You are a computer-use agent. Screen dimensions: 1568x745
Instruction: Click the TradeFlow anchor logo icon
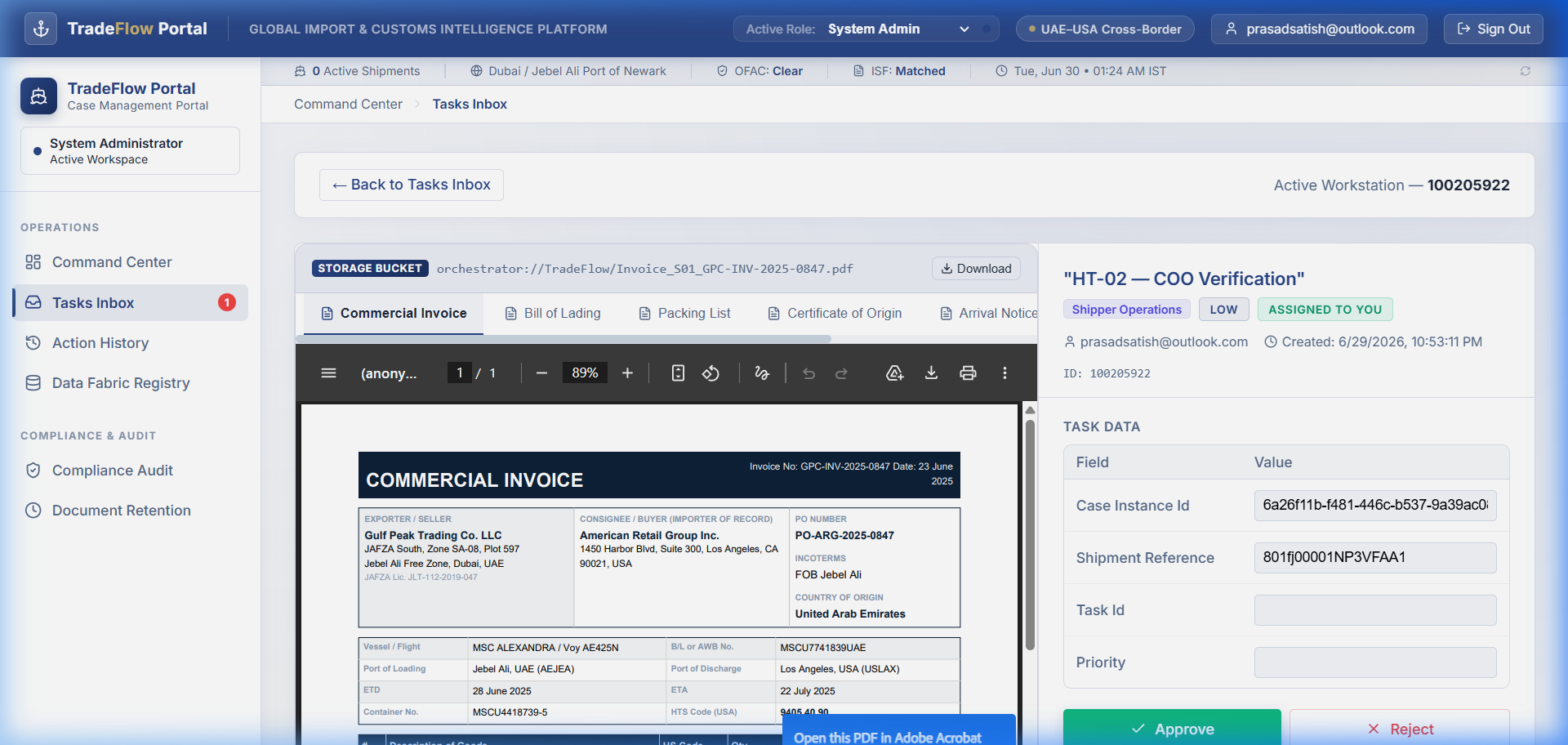pos(41,29)
